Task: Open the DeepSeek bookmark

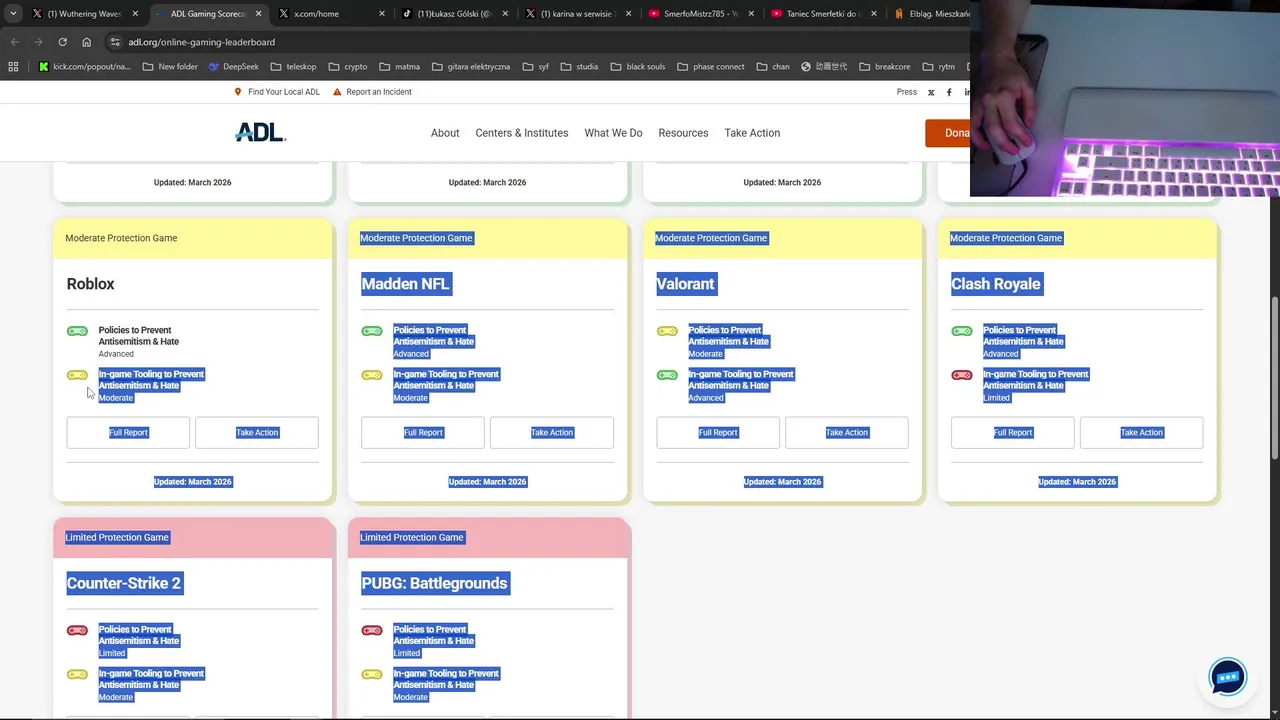Action: coord(234,67)
